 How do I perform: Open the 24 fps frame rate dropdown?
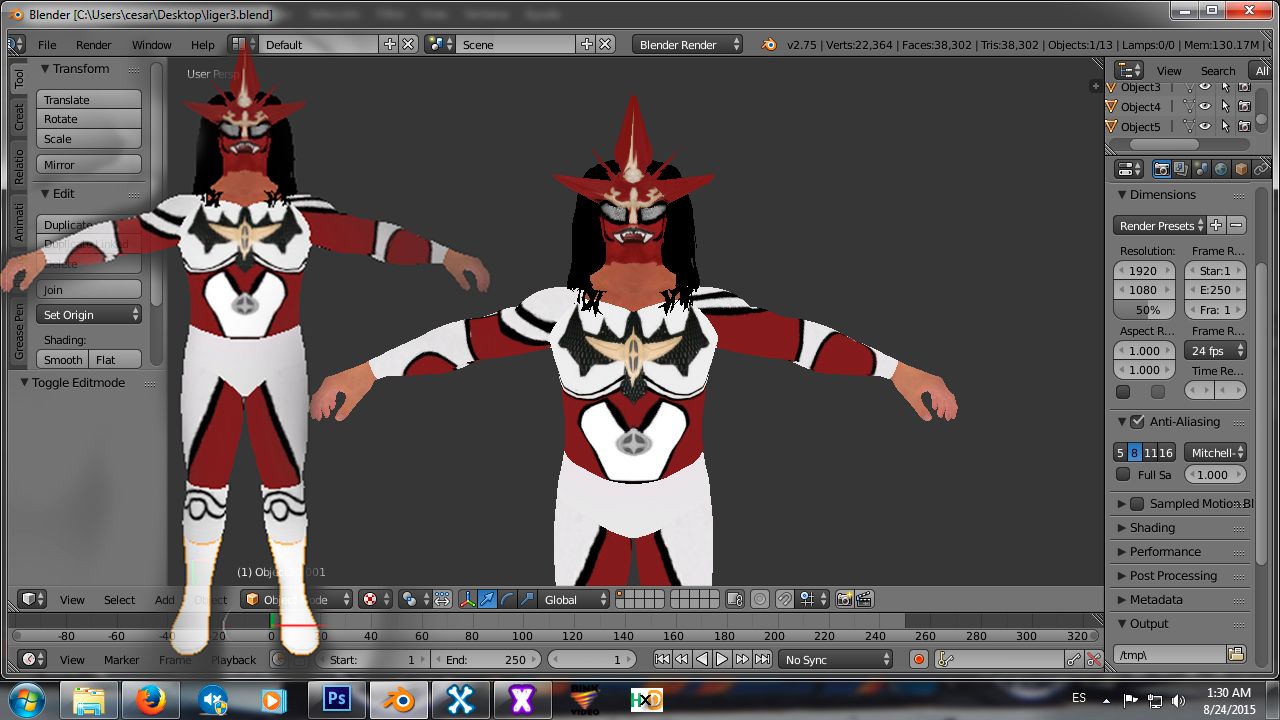tap(1216, 350)
